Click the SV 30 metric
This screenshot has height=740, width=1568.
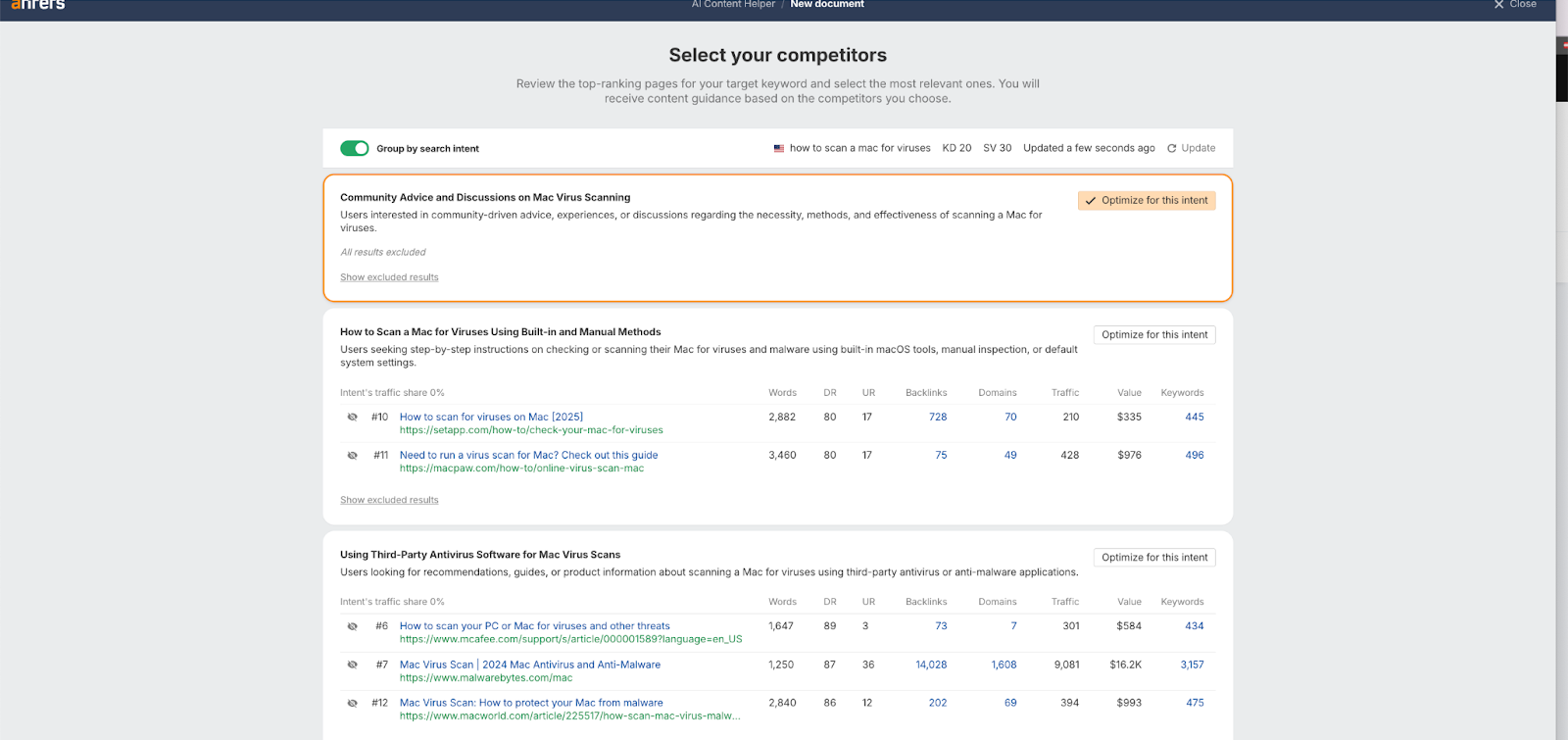pyautogui.click(x=998, y=148)
